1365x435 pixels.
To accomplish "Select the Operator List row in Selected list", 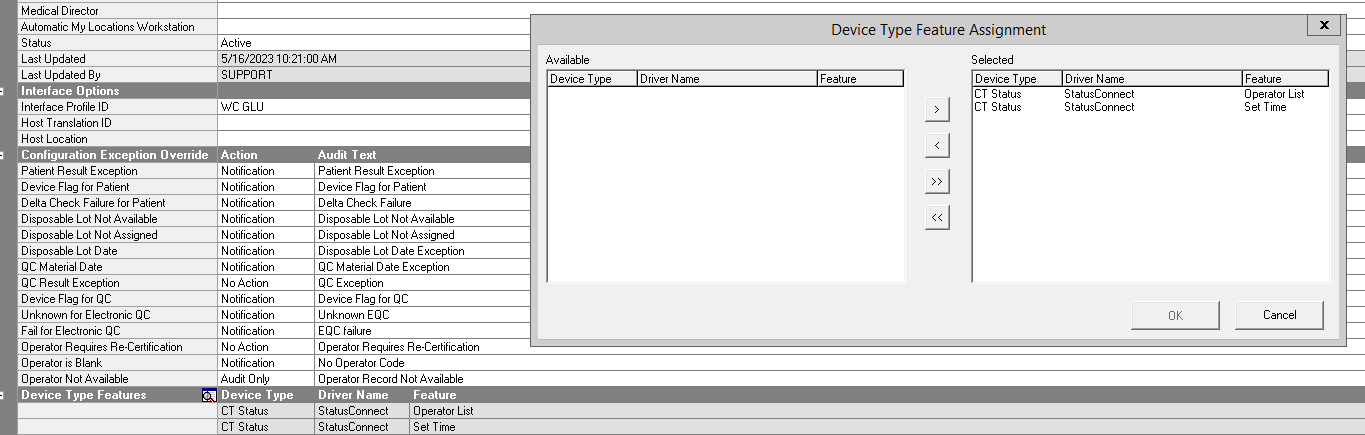I will click(1150, 94).
